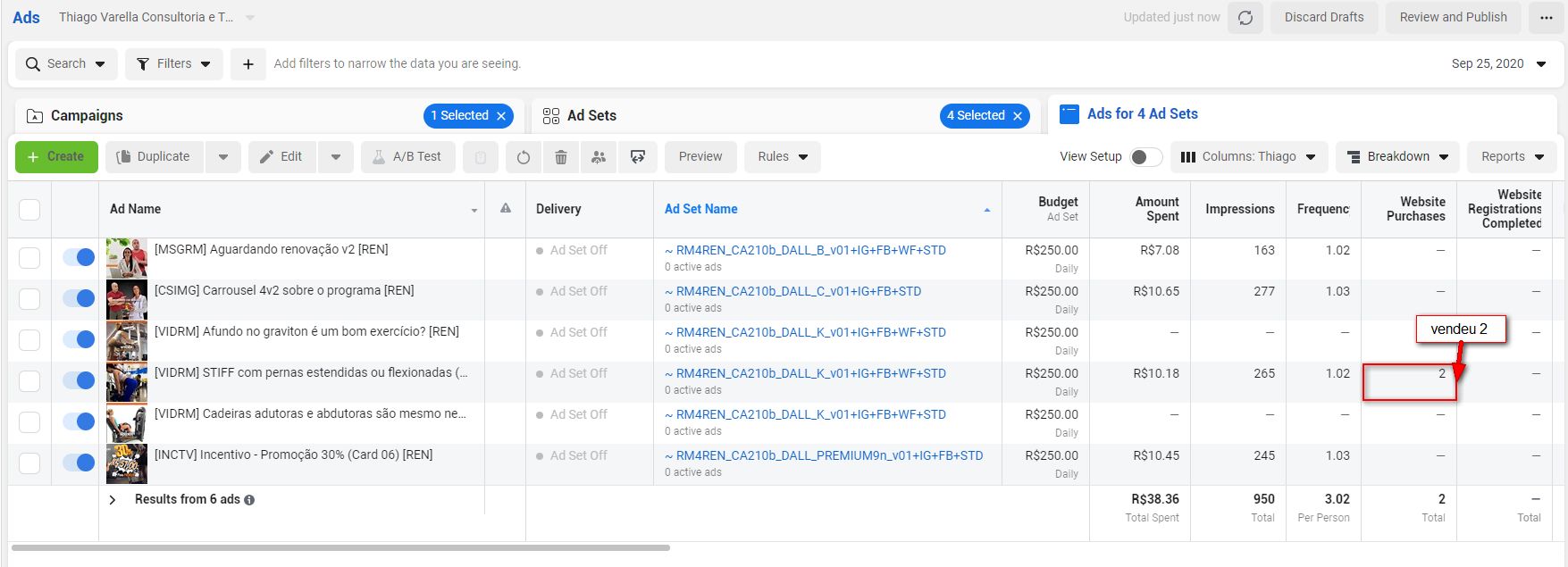Image resolution: width=1568 pixels, height=567 pixels.
Task: Click the Ads logo at top left
Action: coord(26,18)
